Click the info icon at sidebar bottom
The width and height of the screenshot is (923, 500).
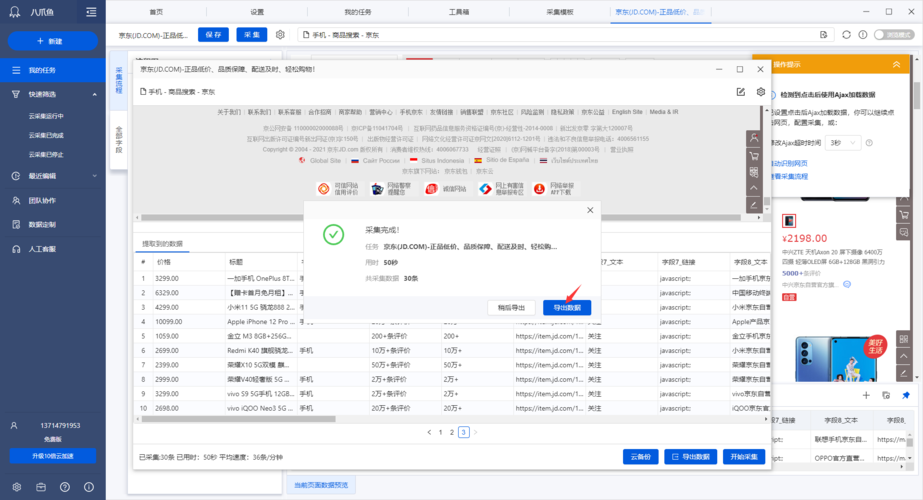(88, 487)
